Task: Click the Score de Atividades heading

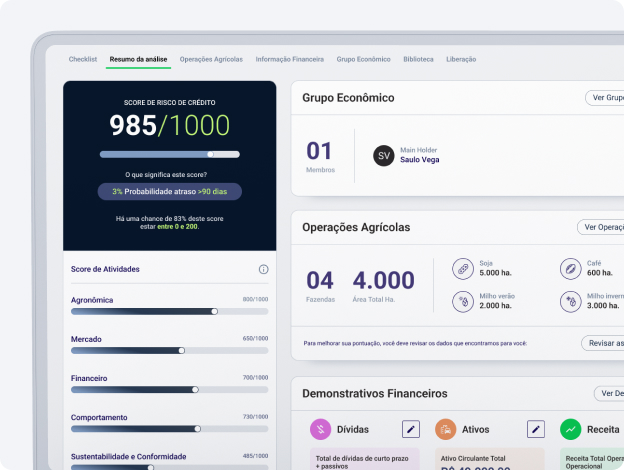Action: [105, 269]
